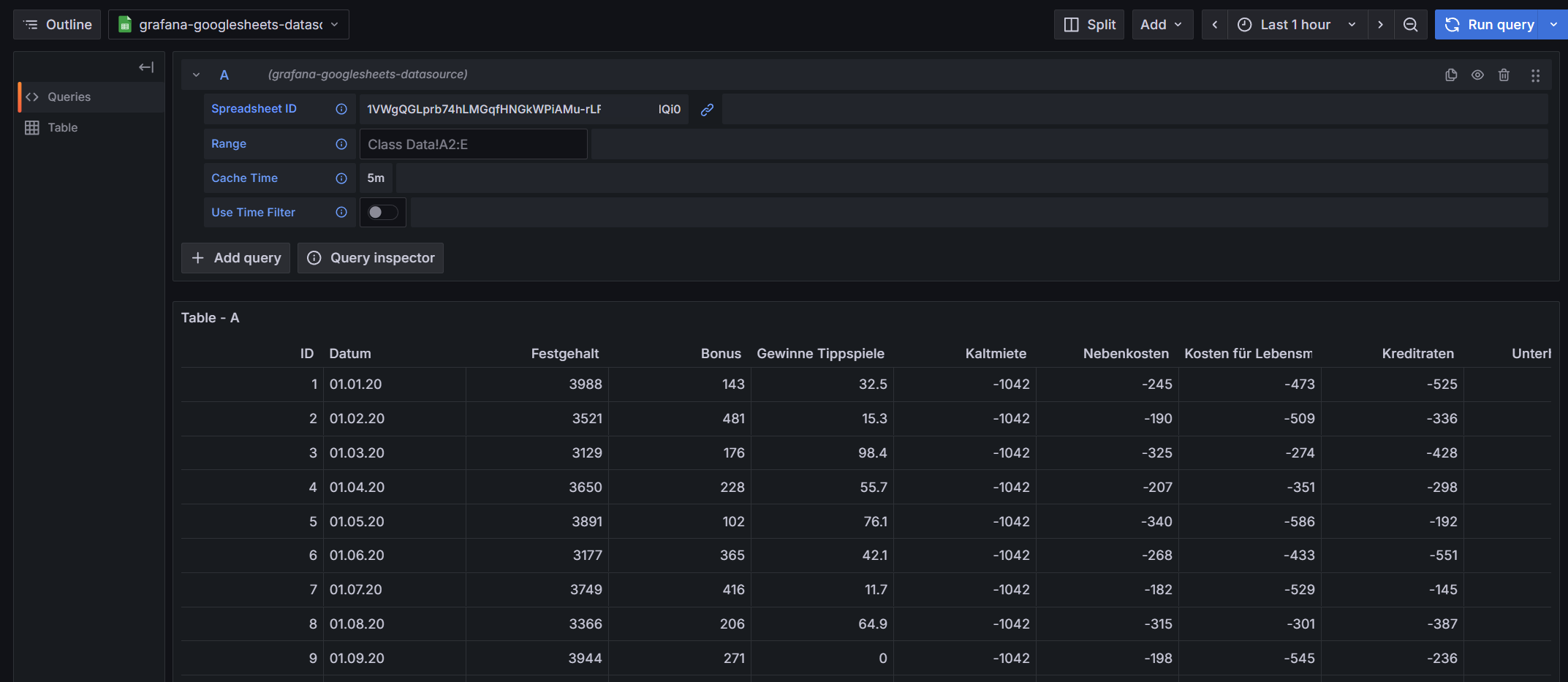The image size is (1568, 682).
Task: Click the Add query button
Action: 236,258
